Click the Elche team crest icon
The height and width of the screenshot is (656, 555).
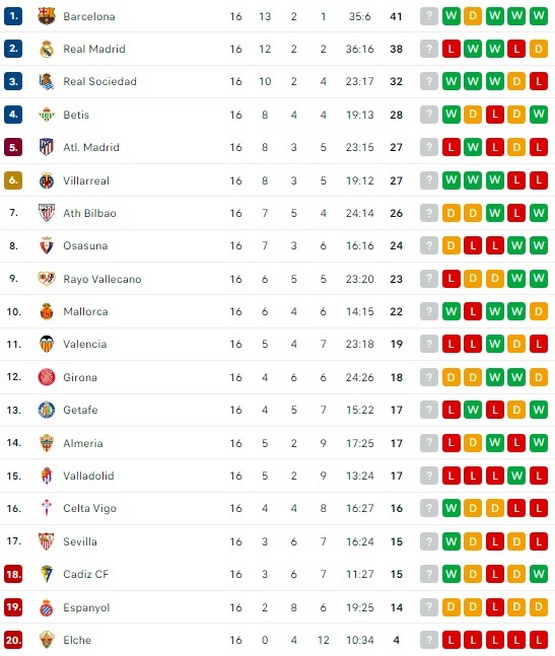pyautogui.click(x=46, y=640)
